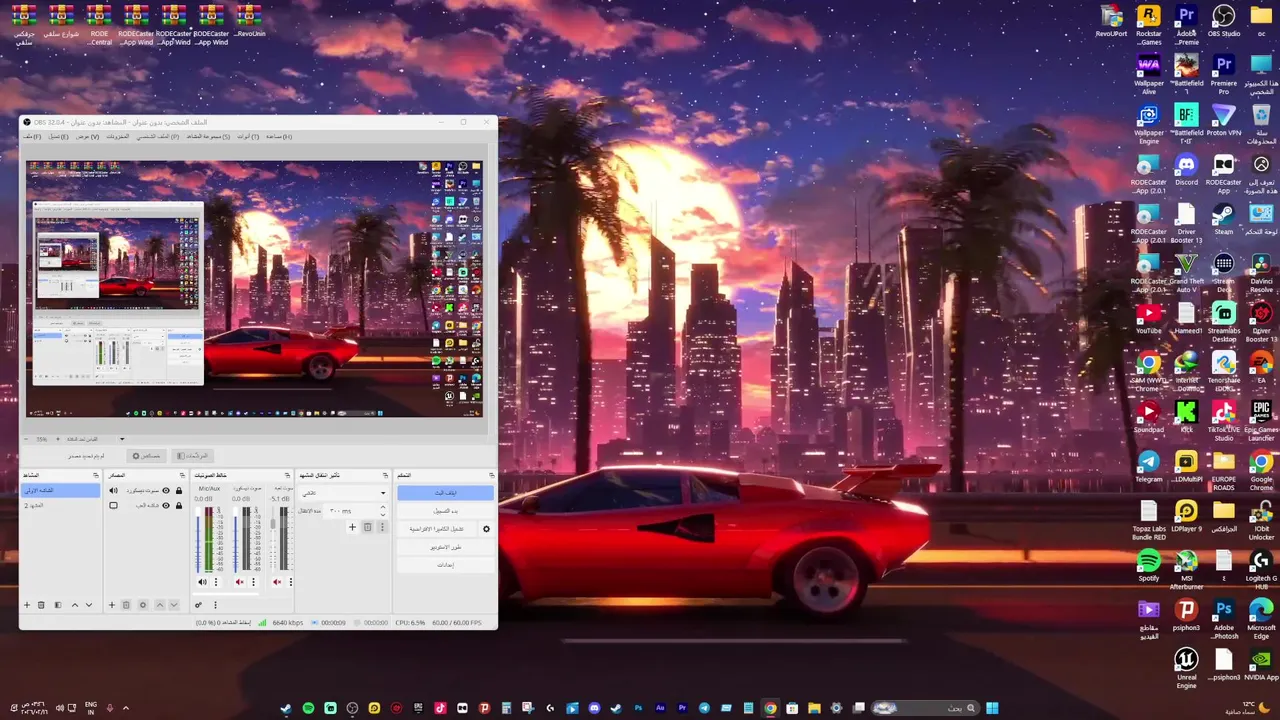Pop out the Scene Transitions dock

(386, 475)
